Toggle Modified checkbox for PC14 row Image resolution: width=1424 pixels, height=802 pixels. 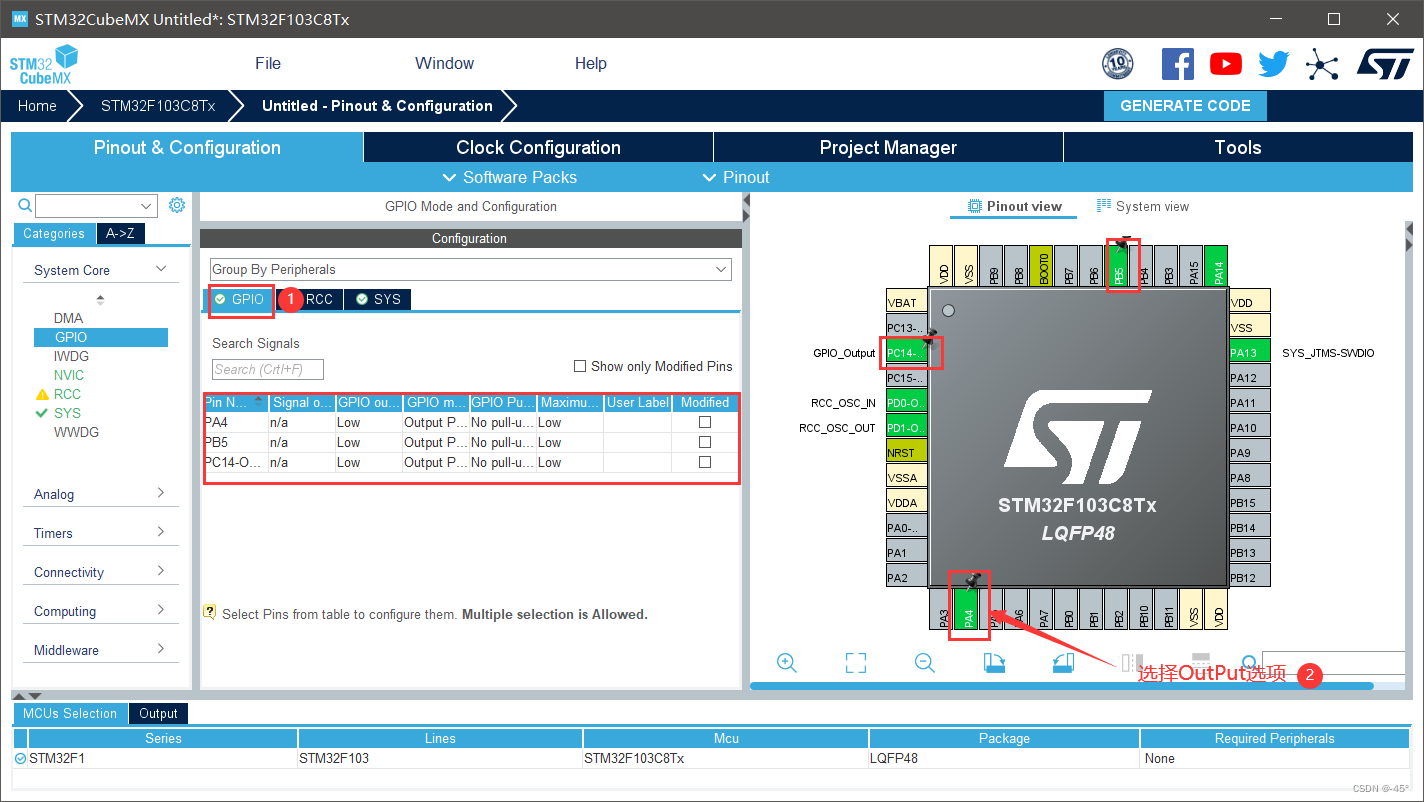tap(705, 462)
